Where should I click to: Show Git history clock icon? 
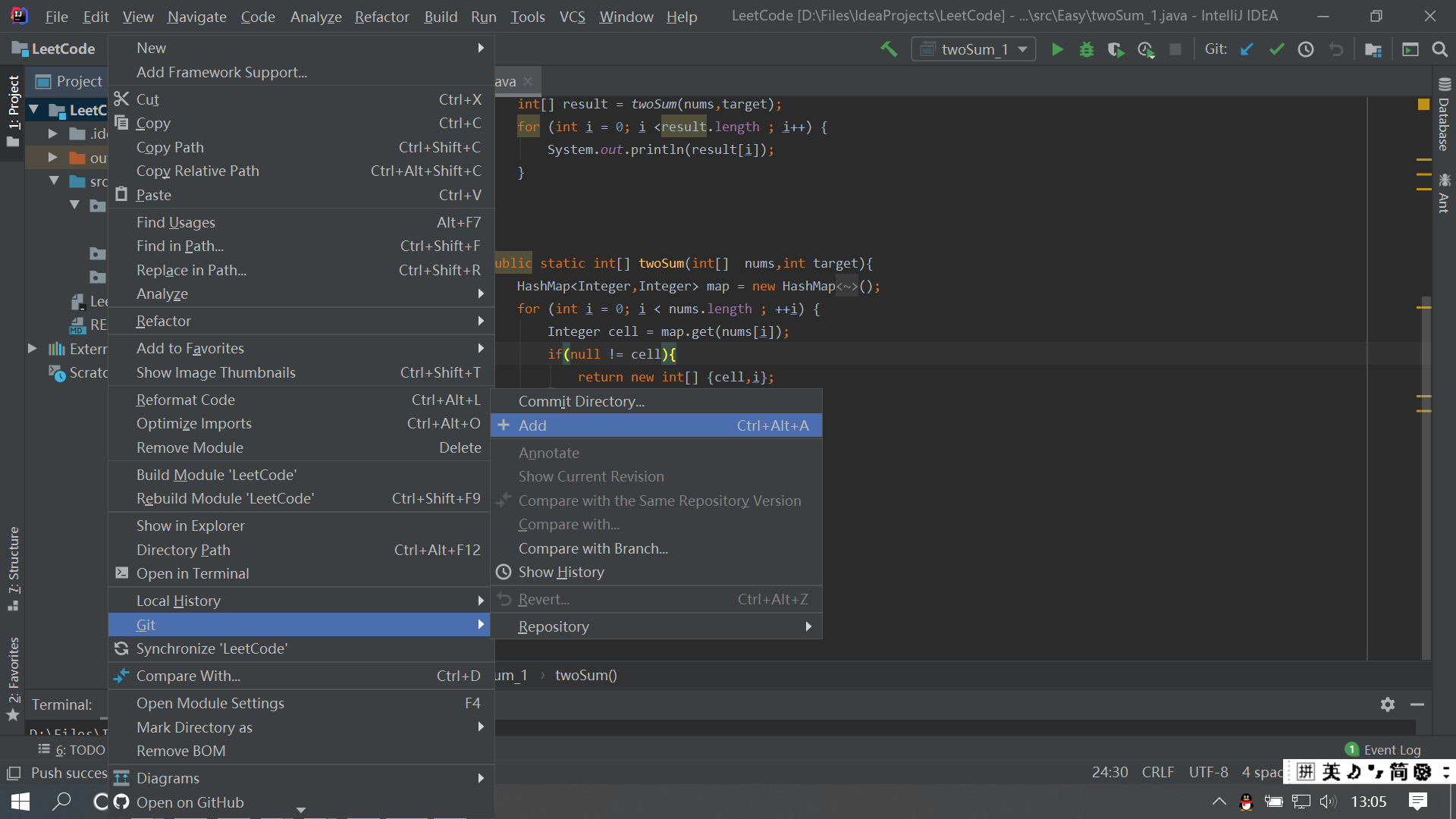[x=1306, y=49]
